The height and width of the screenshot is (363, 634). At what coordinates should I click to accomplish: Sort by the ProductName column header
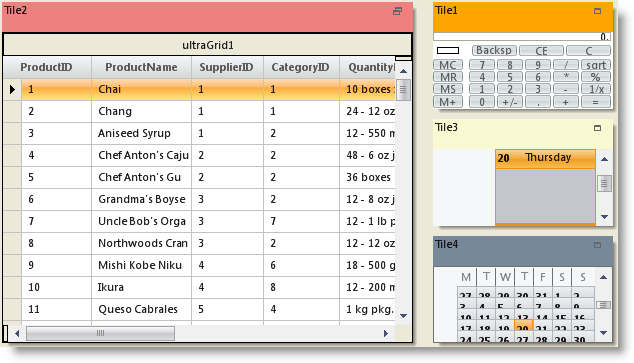tap(142, 67)
